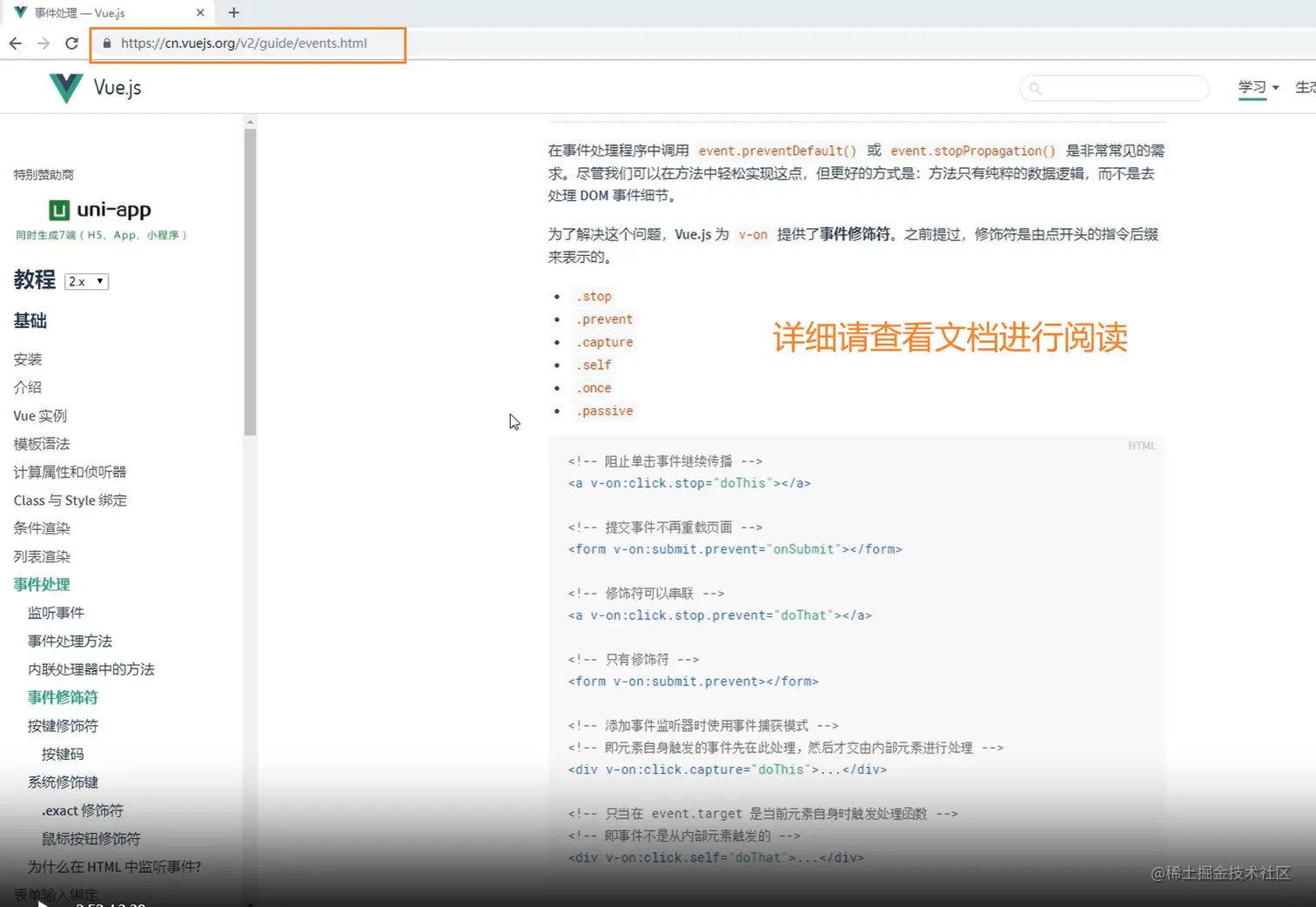
Task: Reload the page with refresh icon
Action: [72, 44]
